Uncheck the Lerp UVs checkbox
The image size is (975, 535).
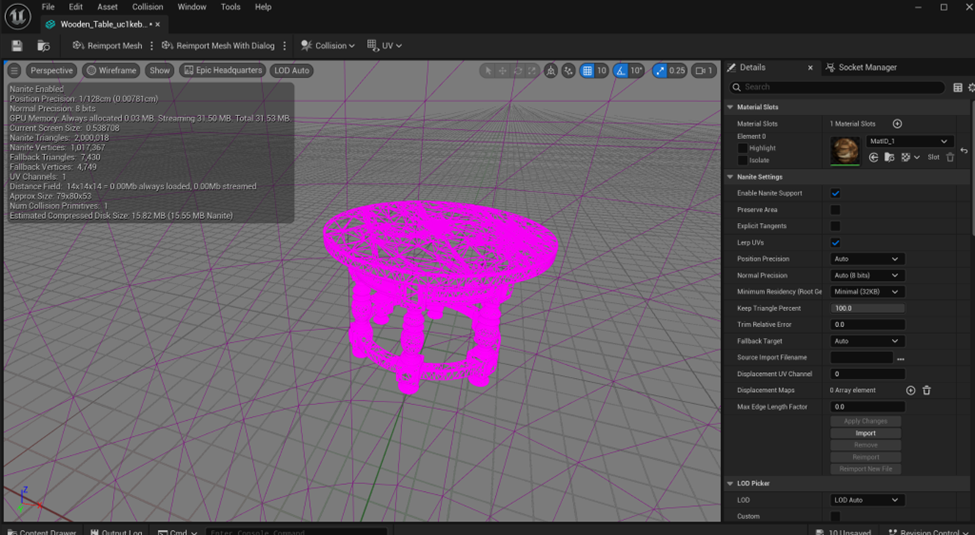pos(835,243)
